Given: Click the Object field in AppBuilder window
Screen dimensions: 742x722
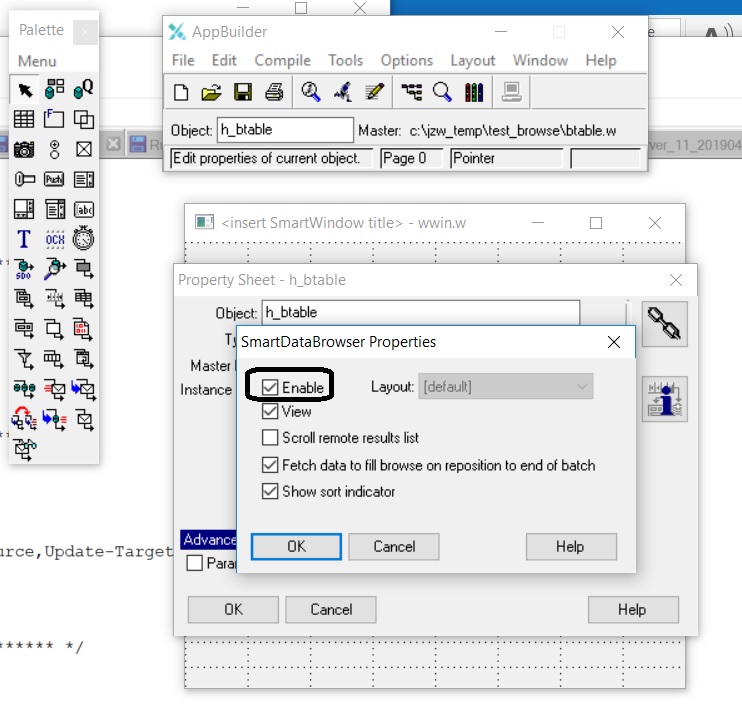Looking at the screenshot, I should 285,130.
